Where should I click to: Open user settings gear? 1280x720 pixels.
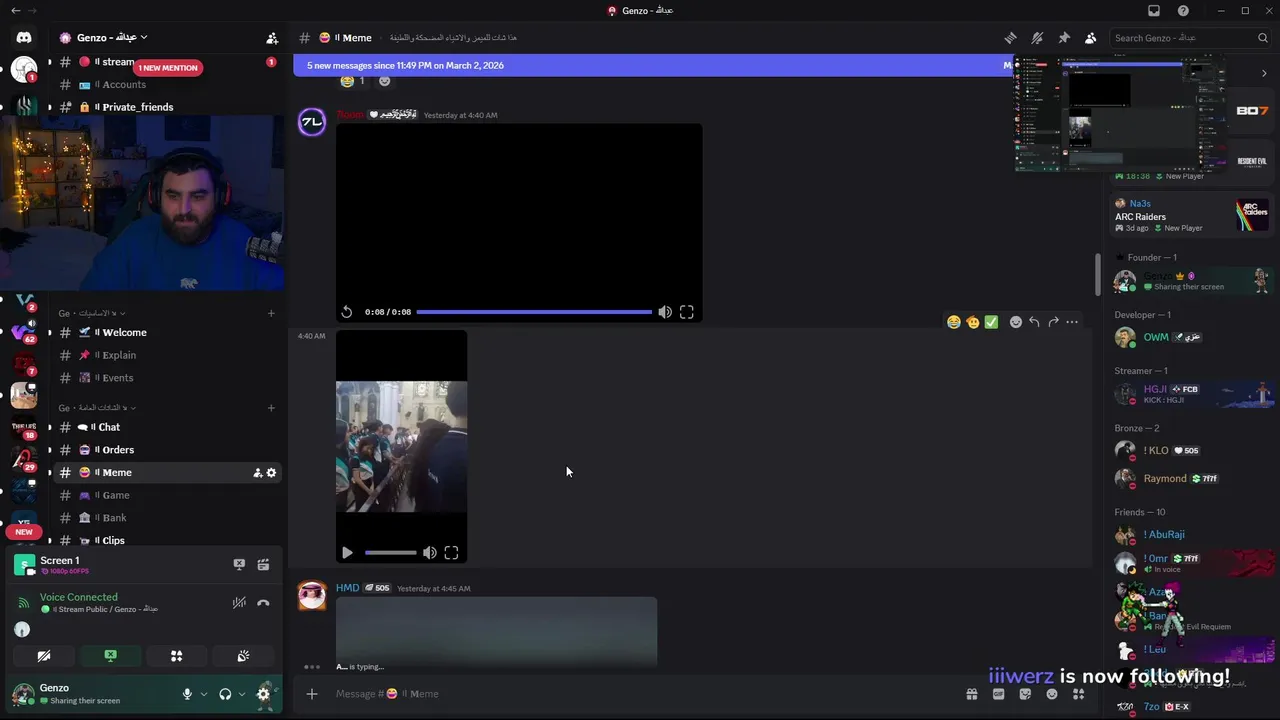click(264, 694)
